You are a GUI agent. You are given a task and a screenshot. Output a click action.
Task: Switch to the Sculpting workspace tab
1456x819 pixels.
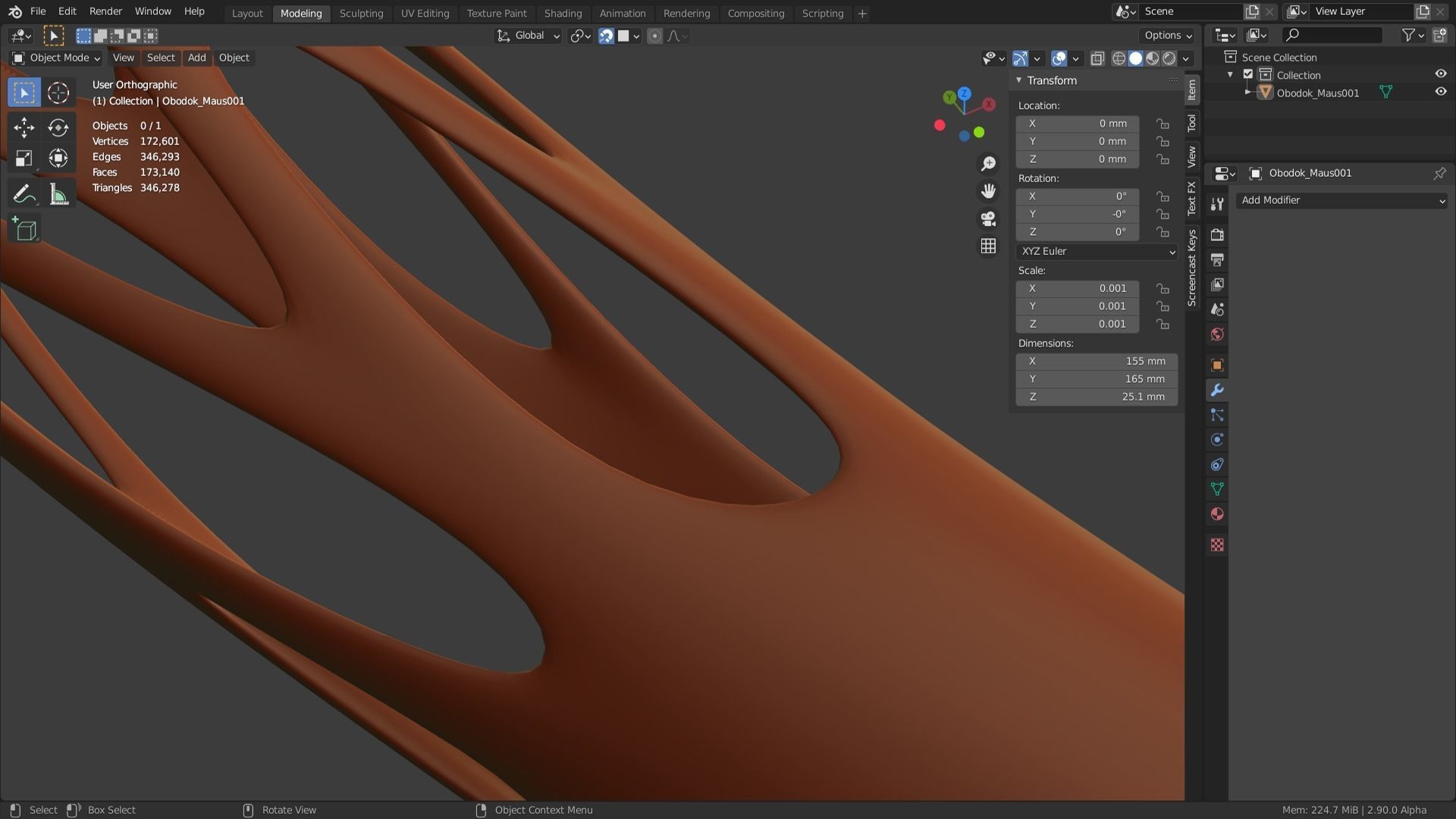tap(361, 13)
